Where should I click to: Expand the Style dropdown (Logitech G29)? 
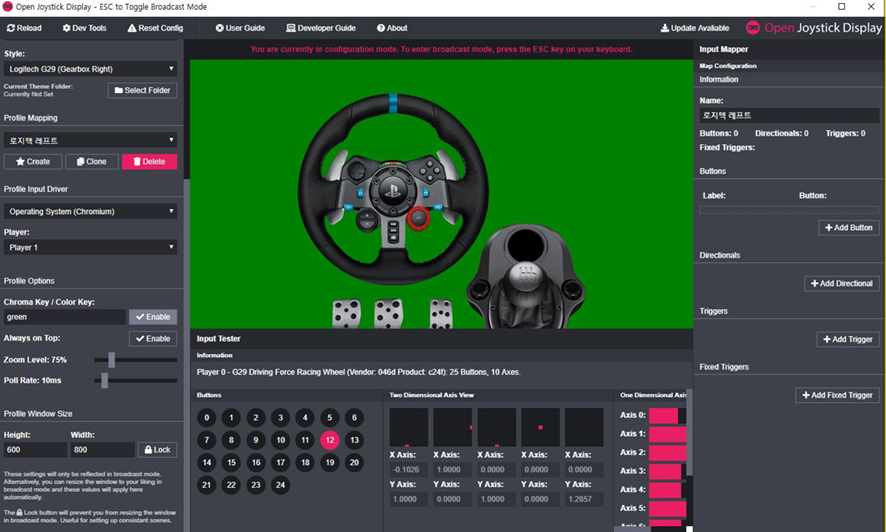90,69
